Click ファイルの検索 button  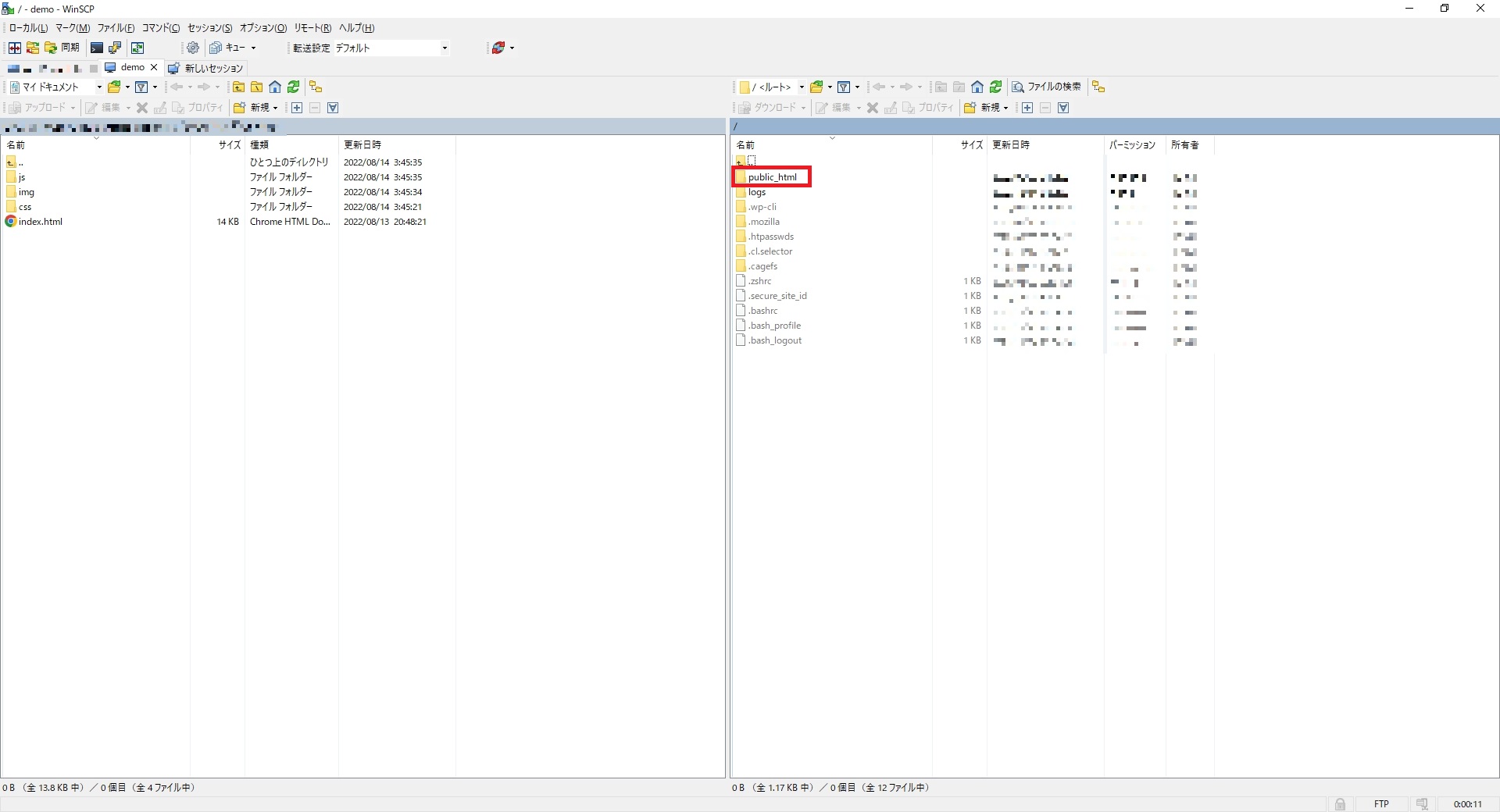pyautogui.click(x=1047, y=87)
